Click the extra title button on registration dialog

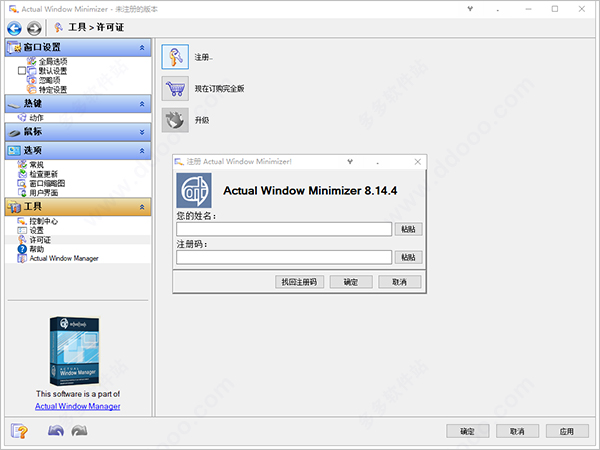click(350, 162)
